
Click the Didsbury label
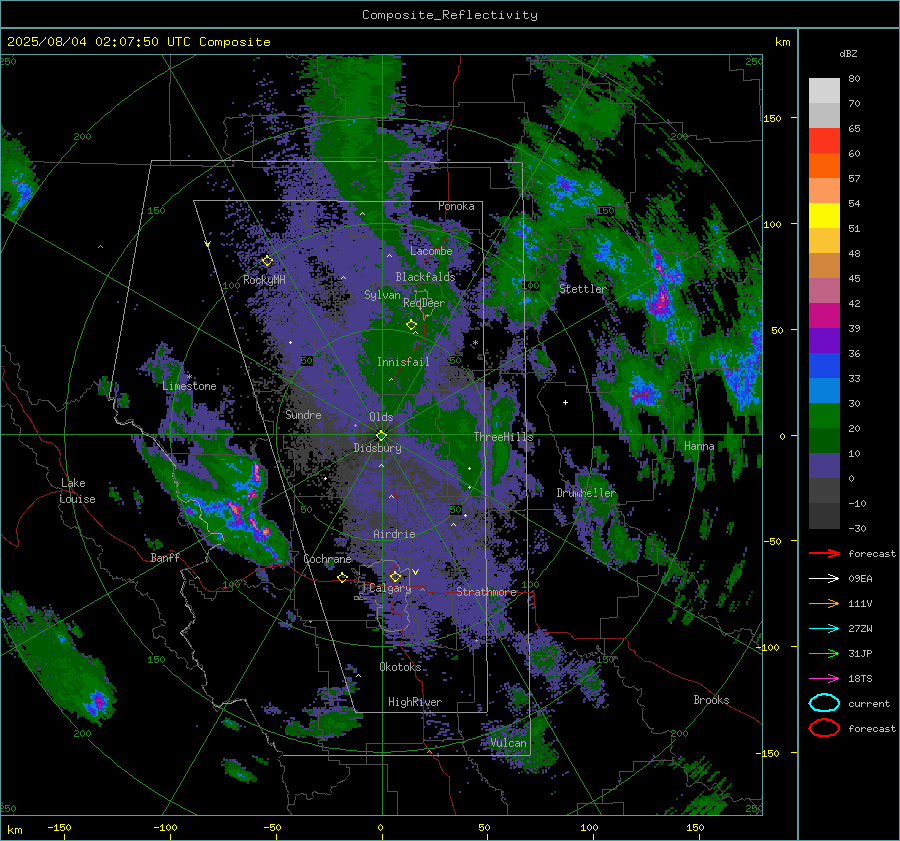[377, 448]
